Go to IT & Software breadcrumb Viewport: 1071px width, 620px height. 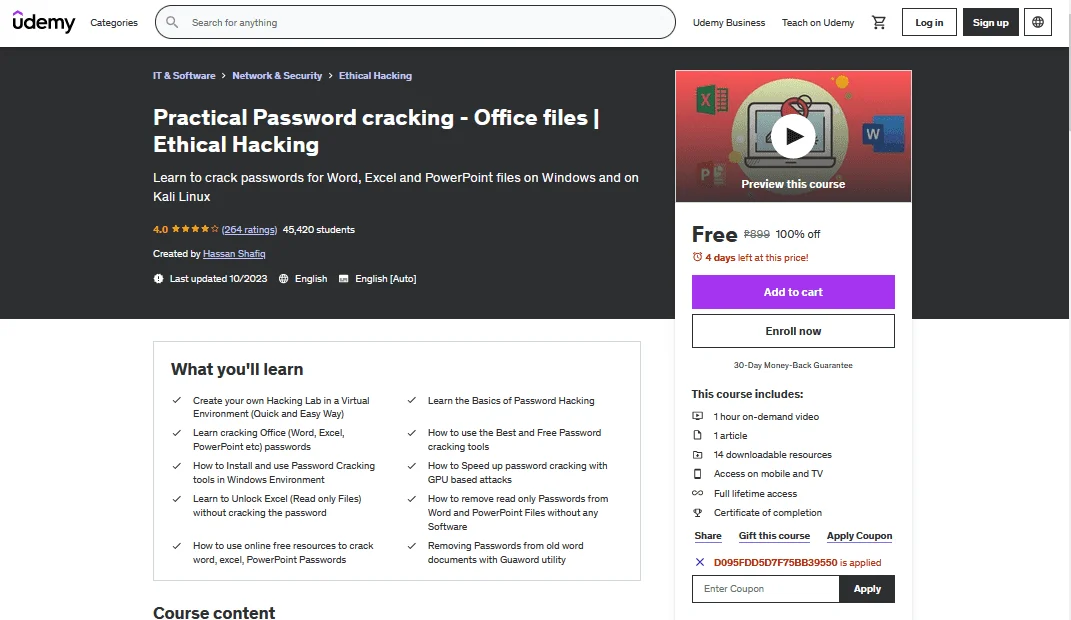(184, 76)
